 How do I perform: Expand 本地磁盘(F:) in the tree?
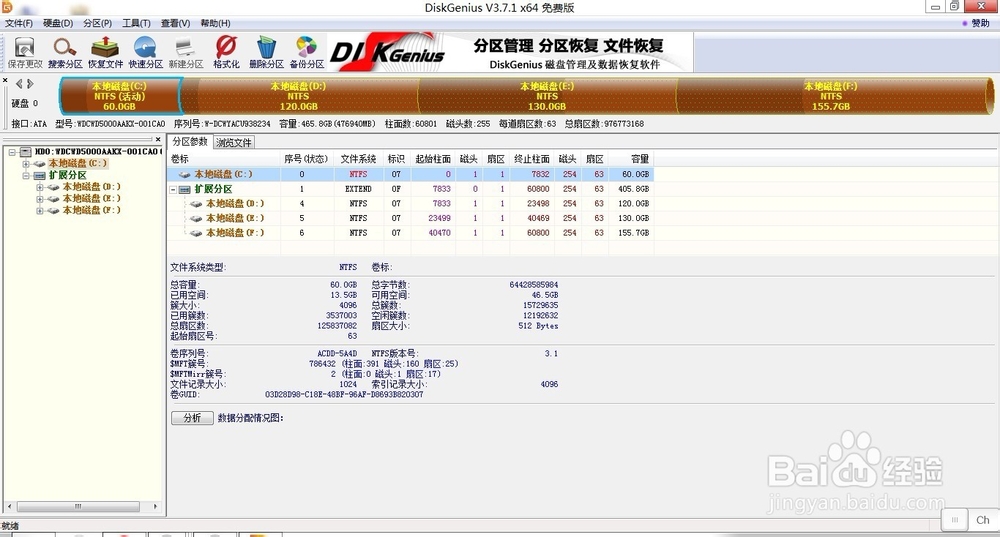pyautogui.click(x=40, y=210)
